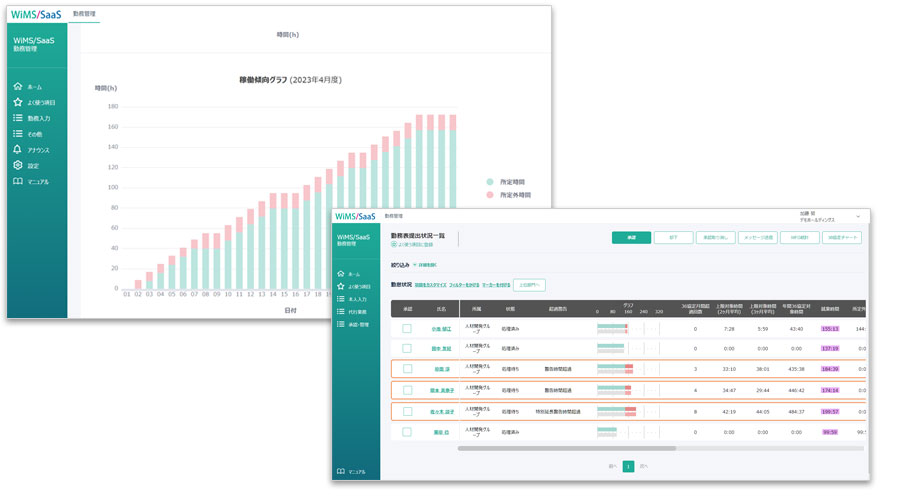Click WiMS/SaaS logo in back window header
This screenshot has width=900, height=500.
(x=36, y=14)
